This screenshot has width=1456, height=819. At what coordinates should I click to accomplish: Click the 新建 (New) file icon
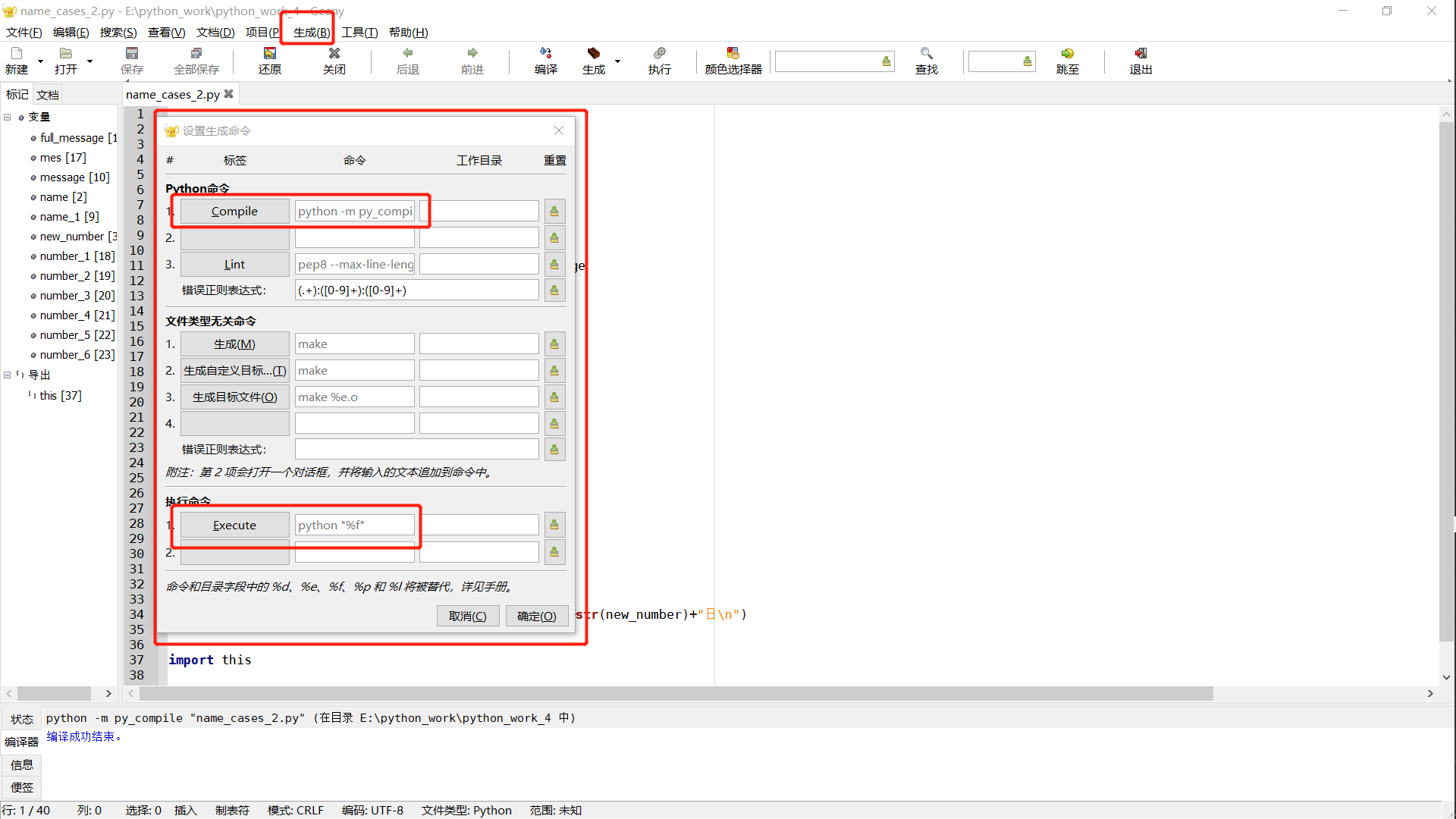coord(17,53)
